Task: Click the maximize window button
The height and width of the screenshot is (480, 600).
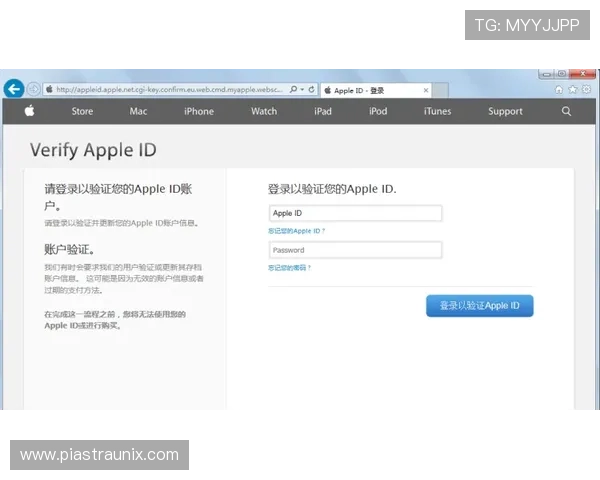Action: tap(562, 74)
